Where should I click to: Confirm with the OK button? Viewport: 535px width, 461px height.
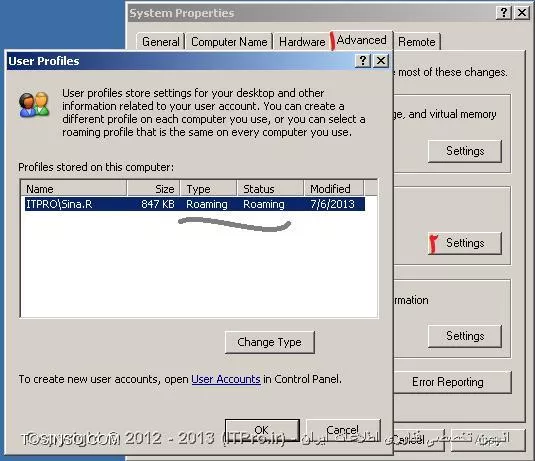pos(262,430)
